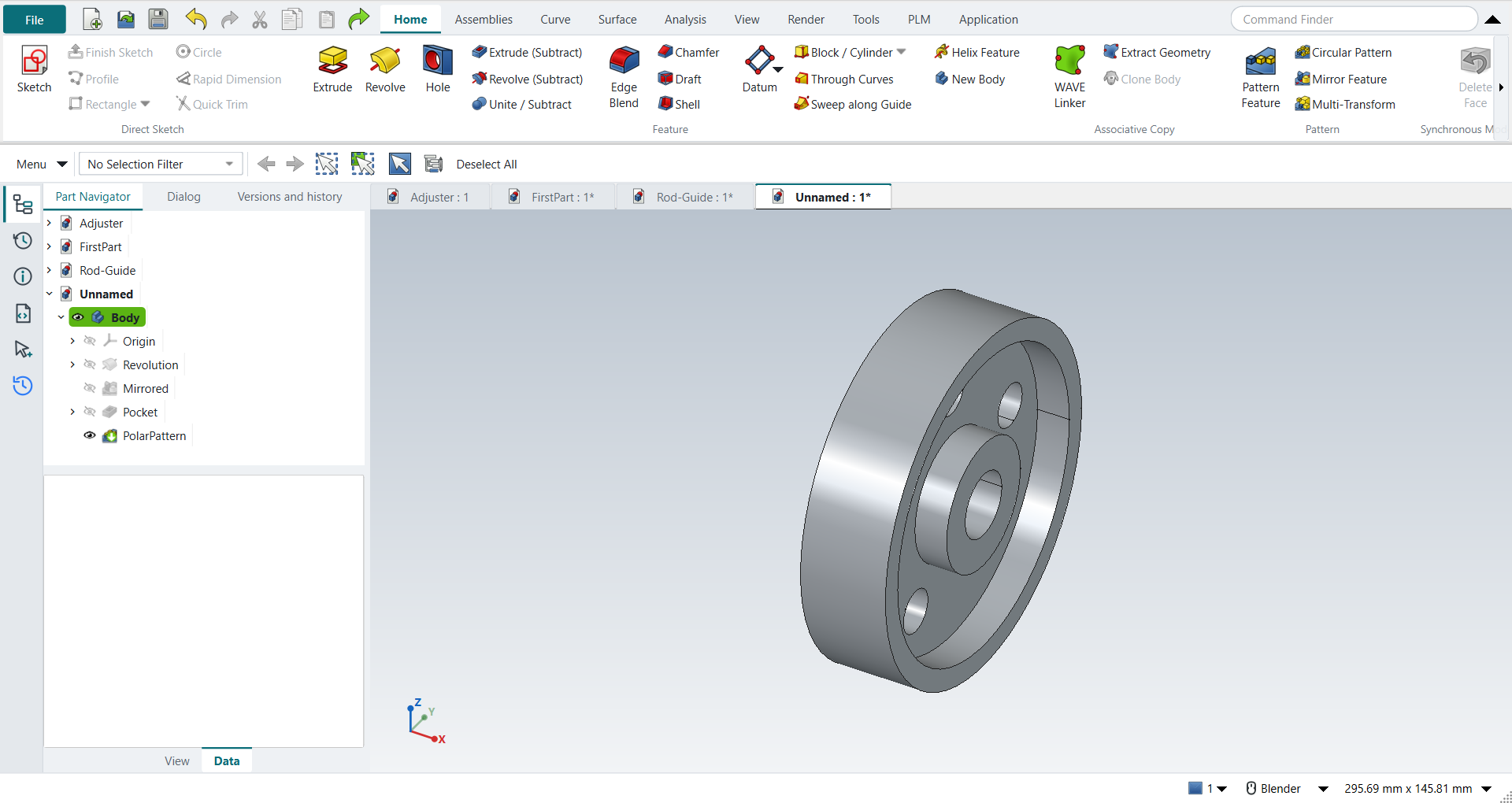The width and height of the screenshot is (1512, 803).
Task: Select the Extrude feature icon
Action: pos(332,69)
